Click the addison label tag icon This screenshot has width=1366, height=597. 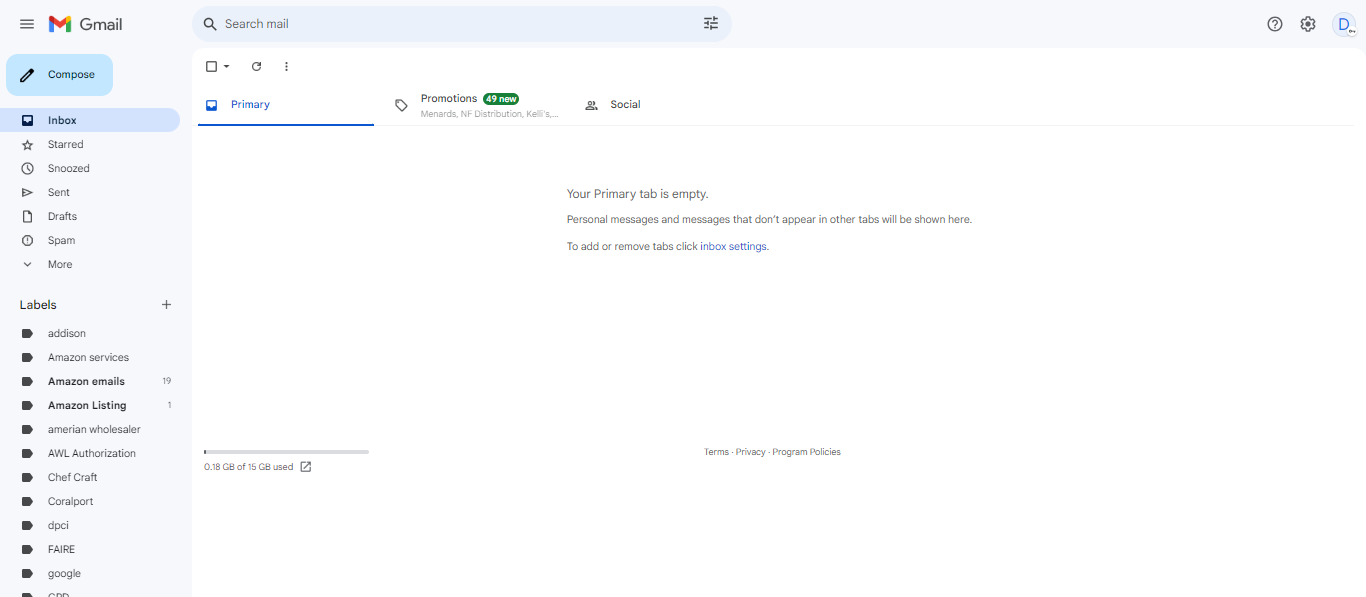tap(28, 334)
